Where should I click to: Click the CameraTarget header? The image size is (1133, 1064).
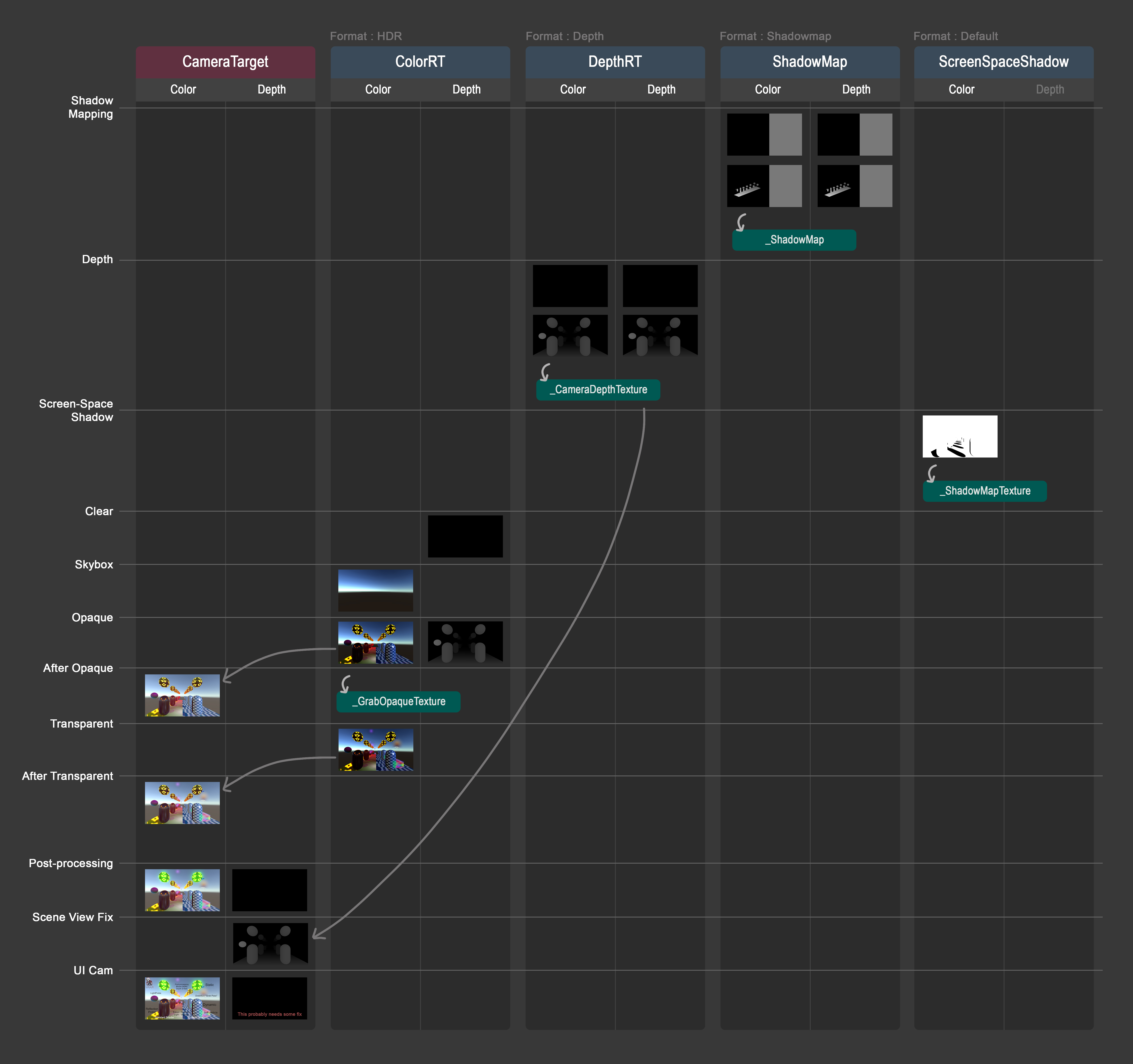[225, 61]
